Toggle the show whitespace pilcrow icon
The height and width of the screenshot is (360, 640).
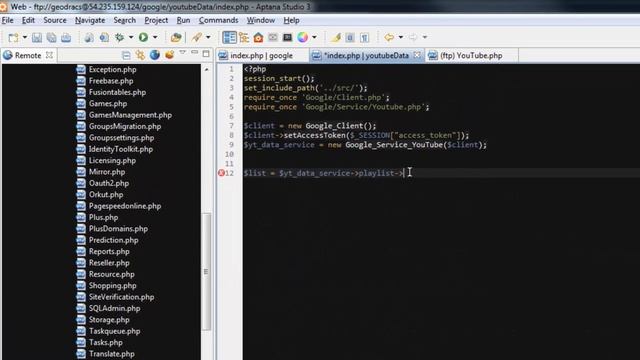[364, 38]
